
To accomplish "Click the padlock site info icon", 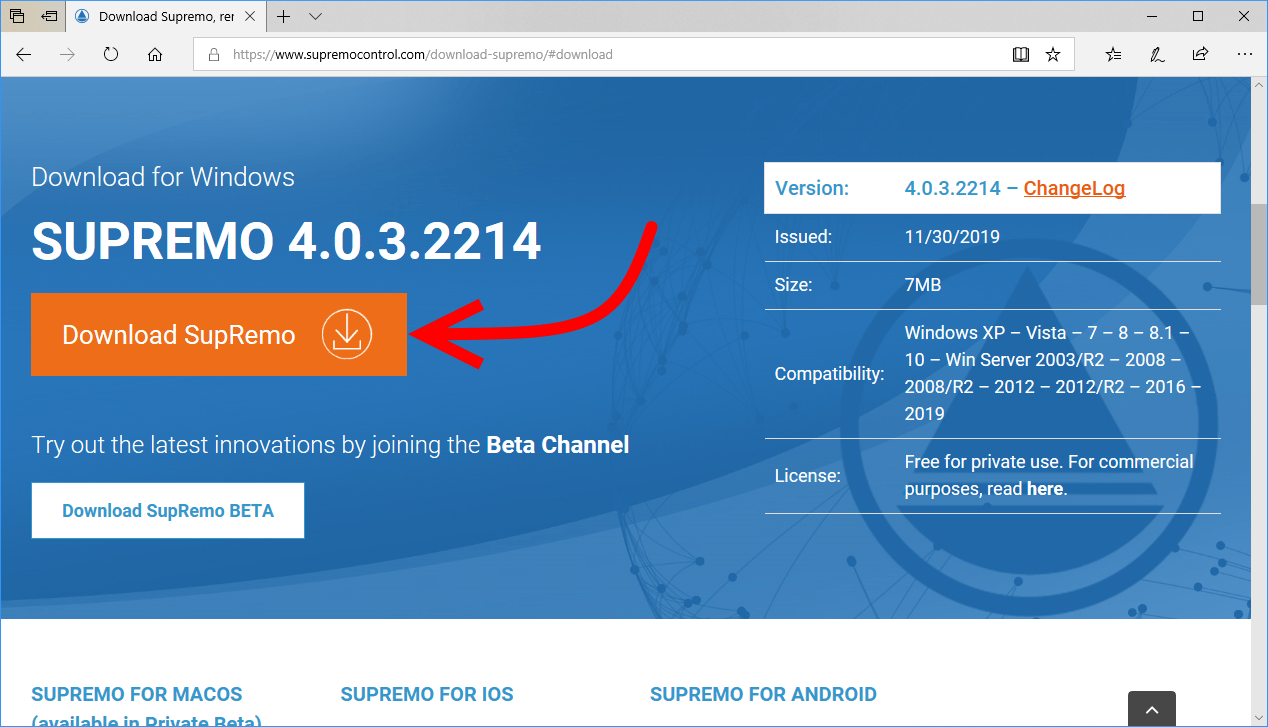I will click(x=213, y=55).
